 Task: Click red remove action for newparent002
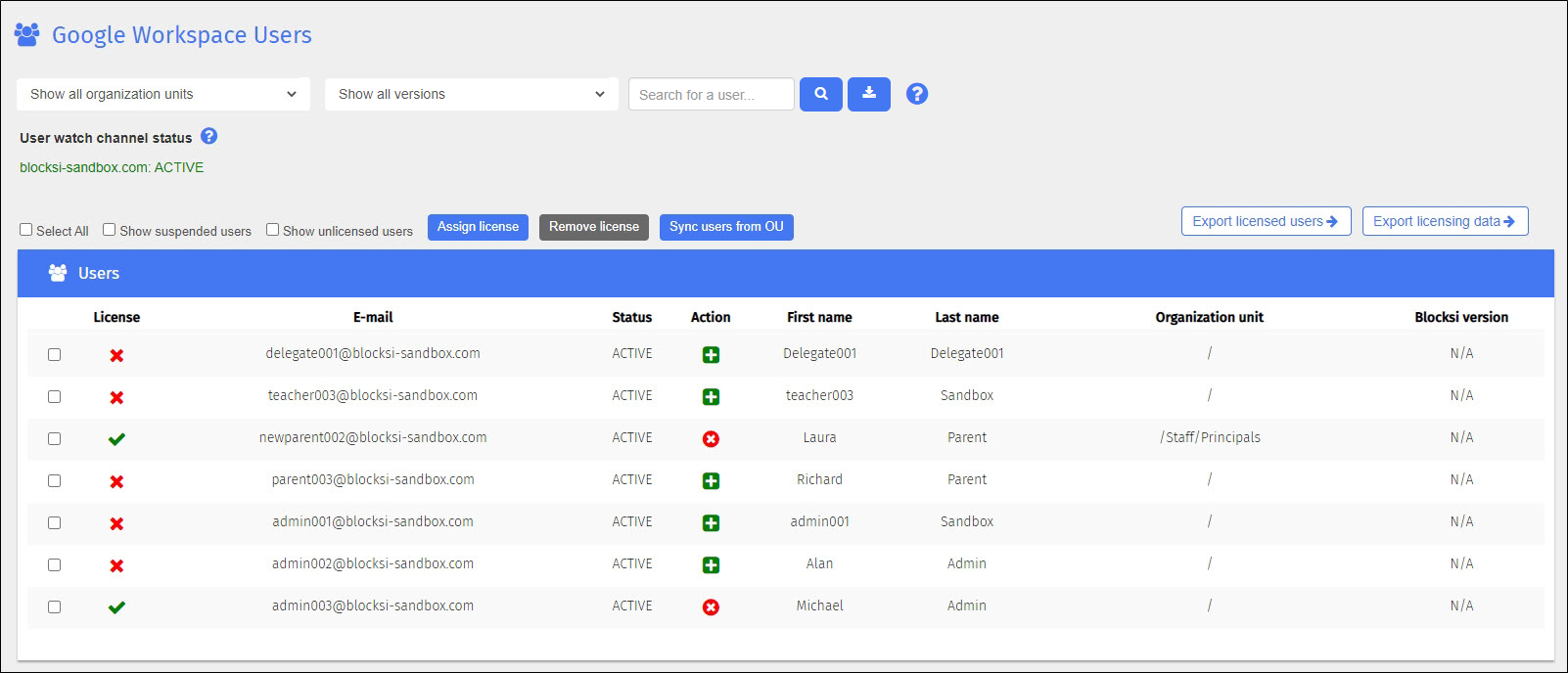coord(712,439)
